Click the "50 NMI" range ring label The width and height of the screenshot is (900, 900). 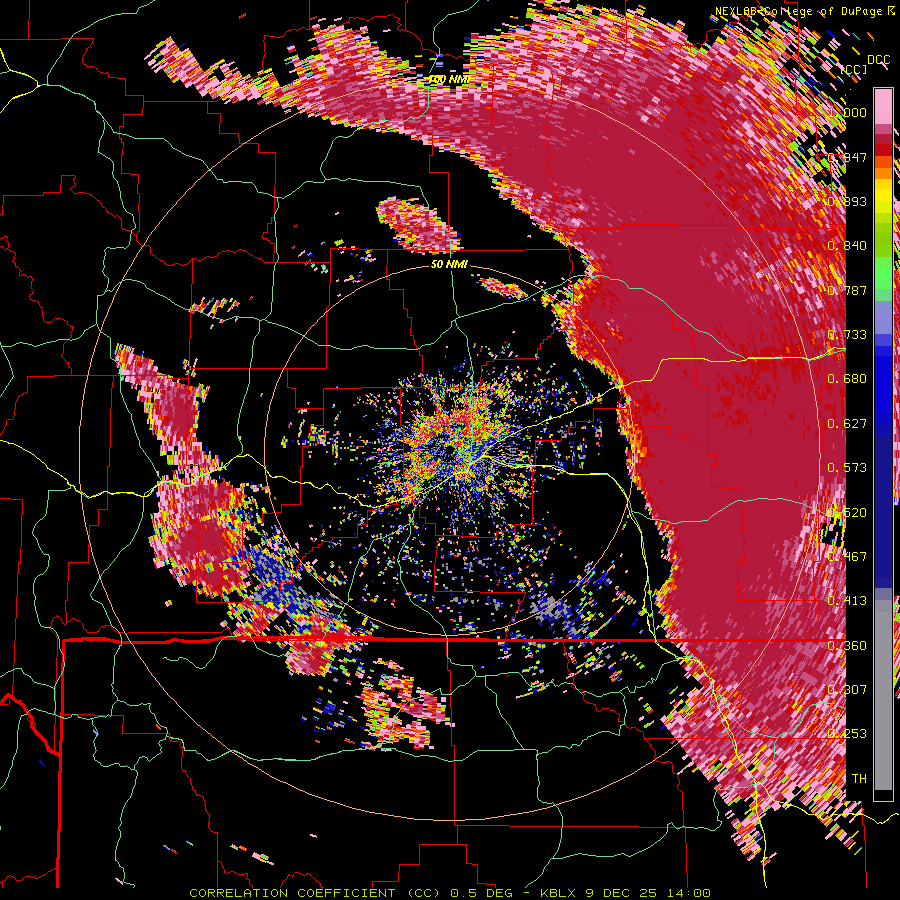click(x=449, y=265)
